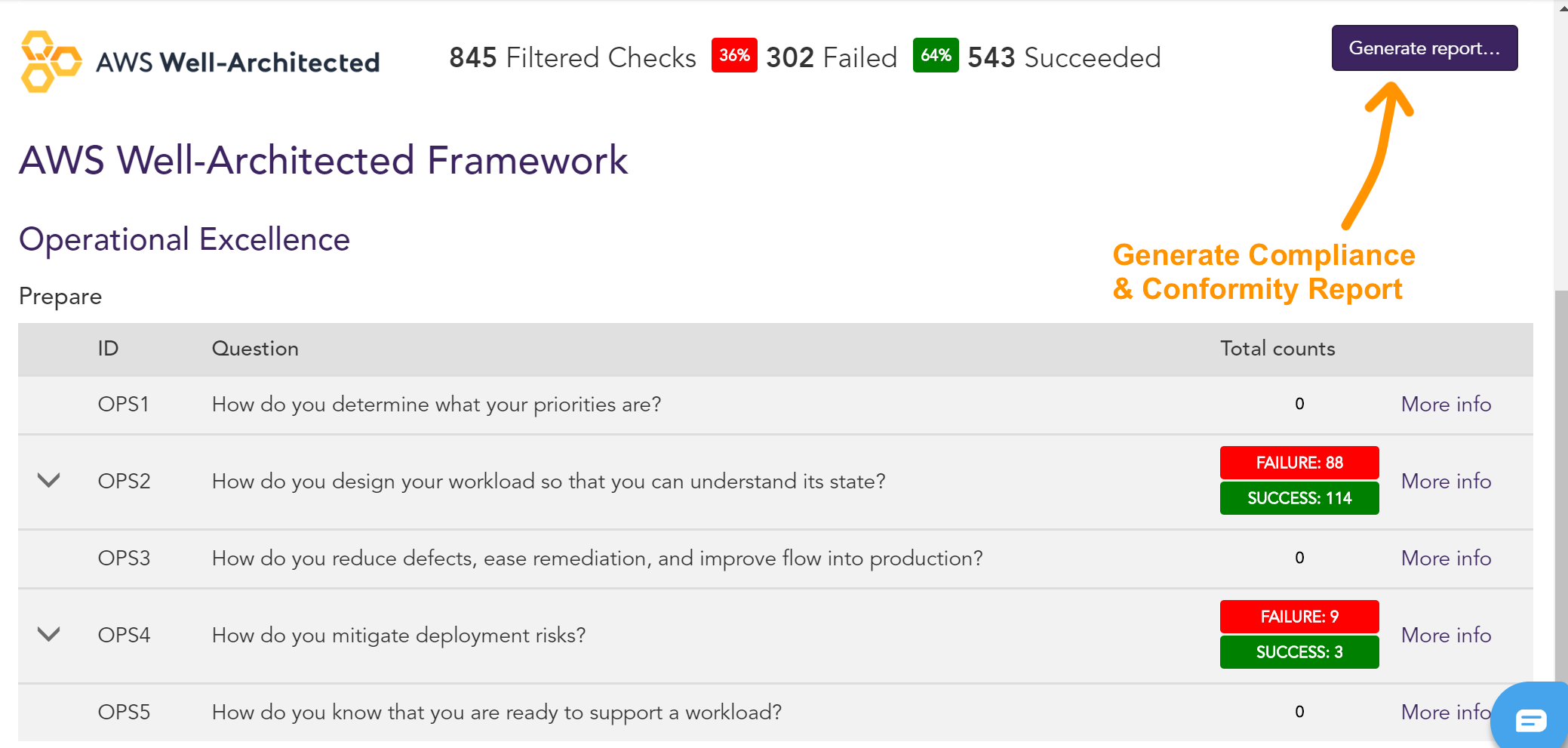Viewport: 1568px width, 748px height.
Task: Click the AWS Well-Architected Framework page heading
Action: (x=323, y=161)
